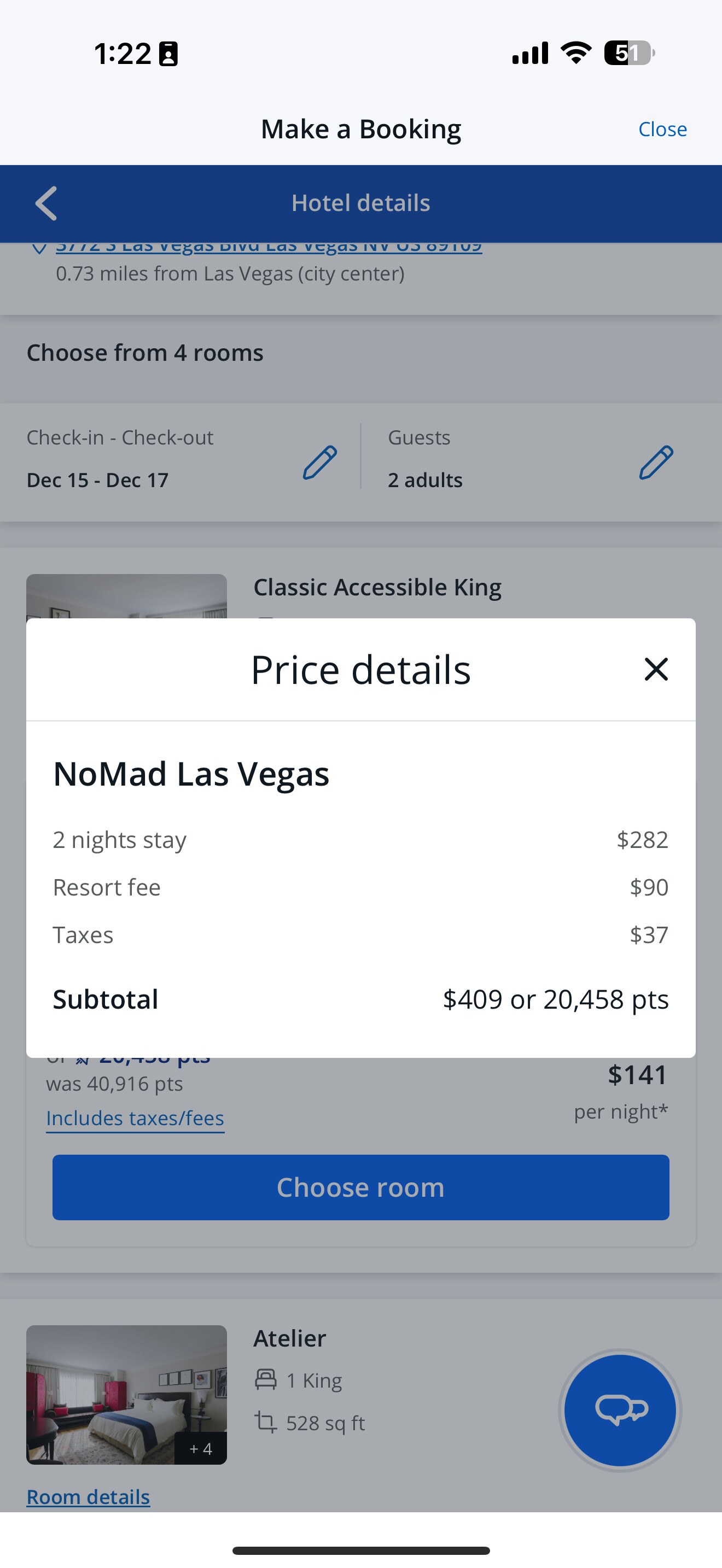Tap the back chevron in Hotel details header

tap(46, 203)
